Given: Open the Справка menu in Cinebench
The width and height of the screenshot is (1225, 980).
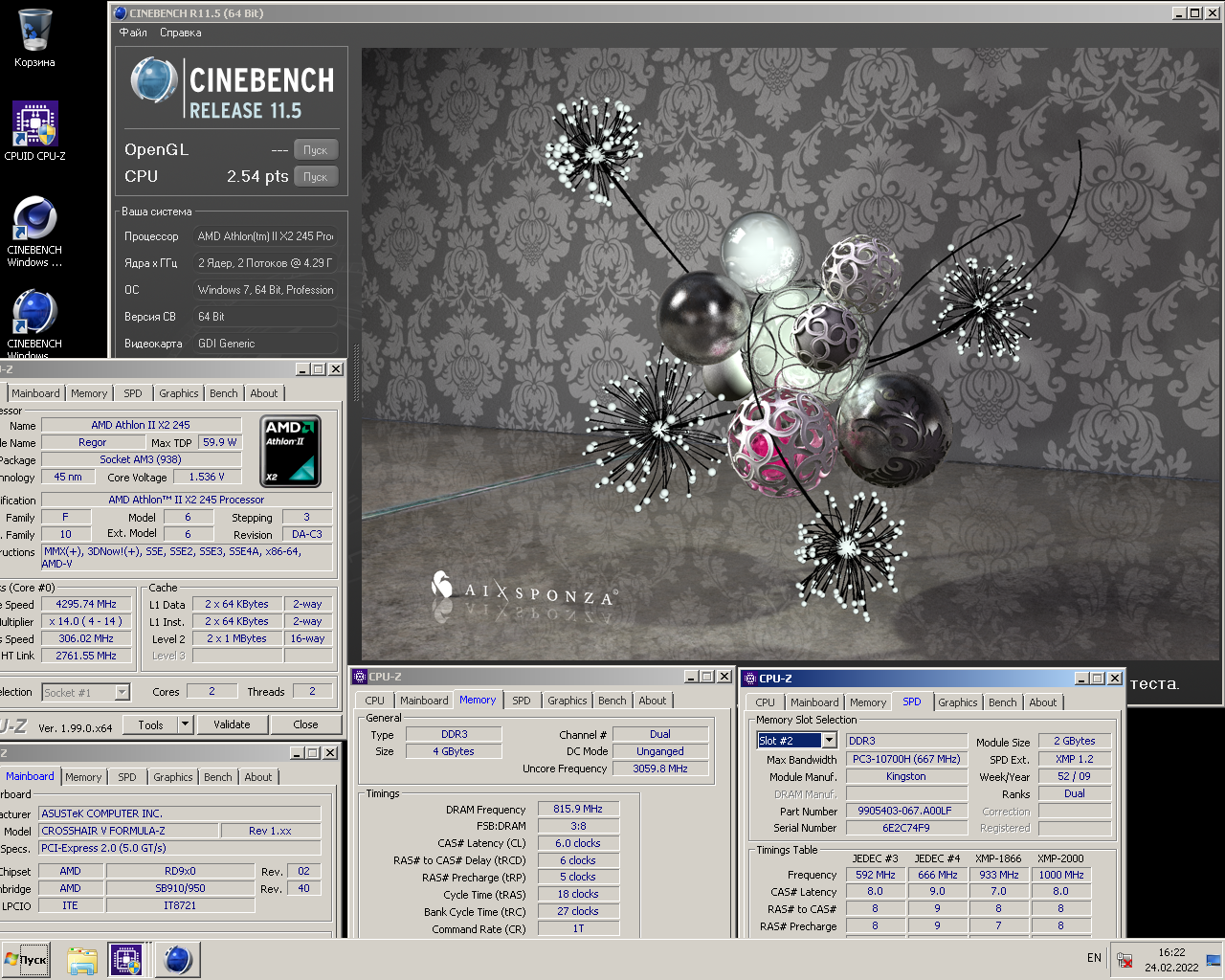Looking at the screenshot, I should point(180,33).
